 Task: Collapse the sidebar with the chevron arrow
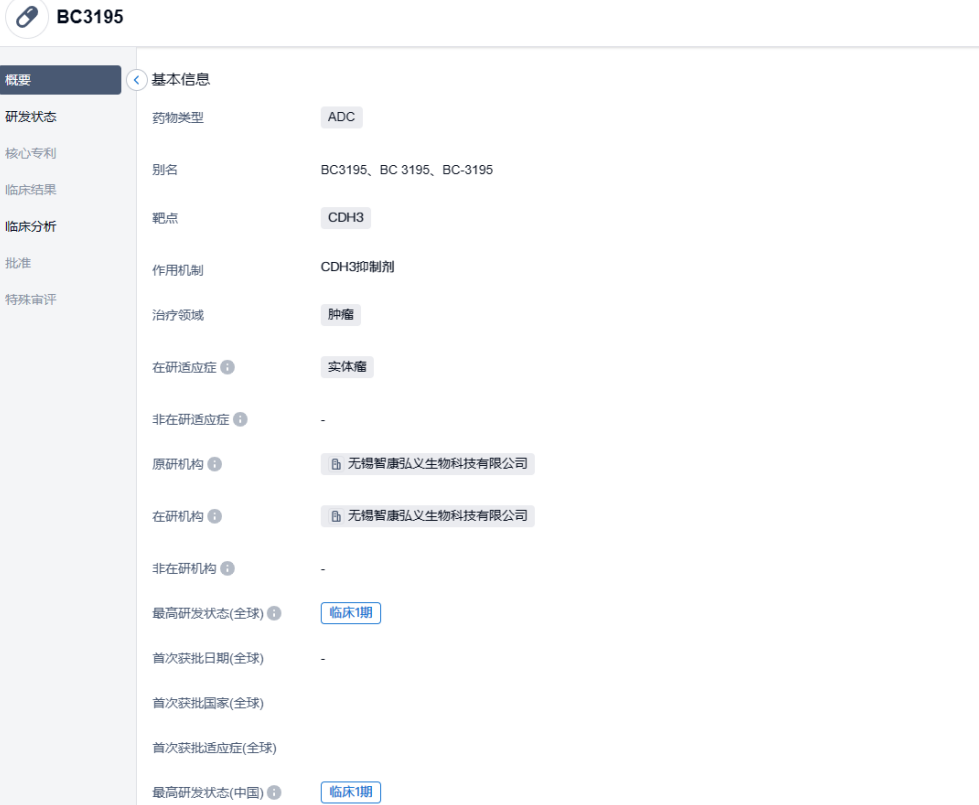137,80
